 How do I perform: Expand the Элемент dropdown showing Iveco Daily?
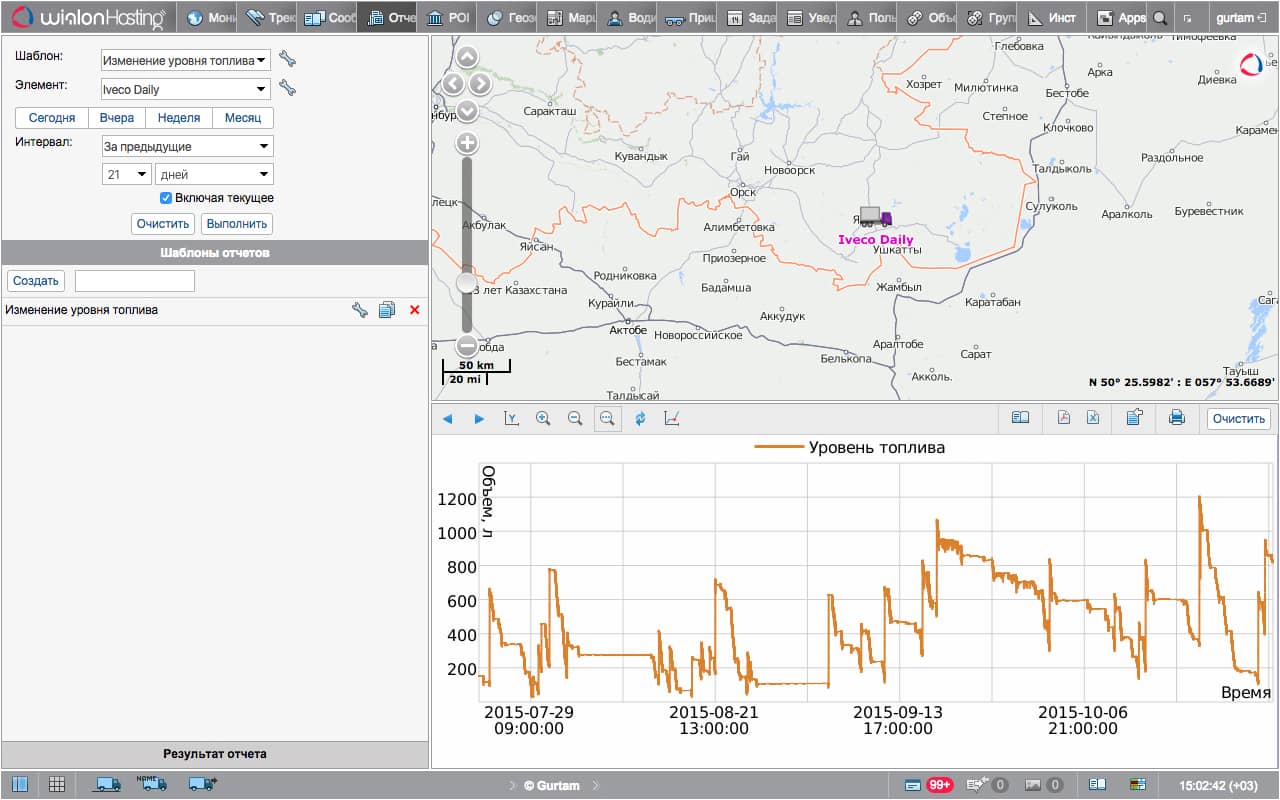[186, 90]
